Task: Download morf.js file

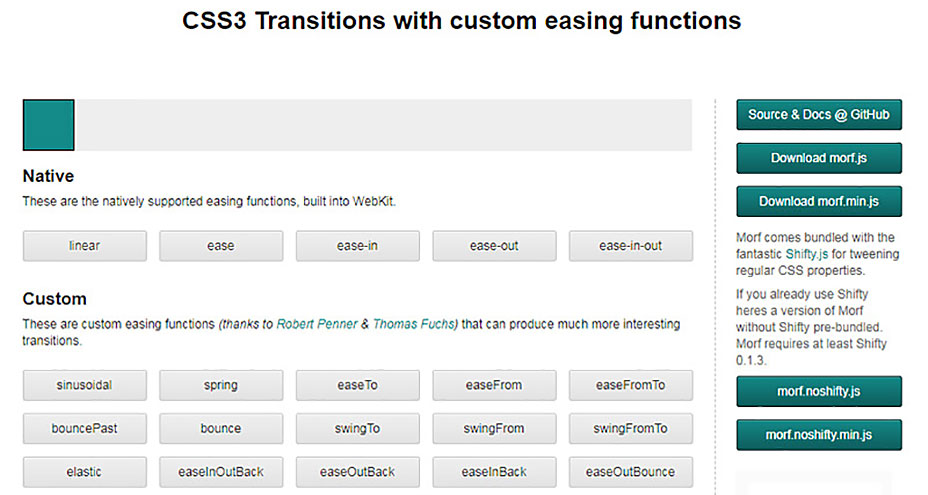Action: coord(818,158)
